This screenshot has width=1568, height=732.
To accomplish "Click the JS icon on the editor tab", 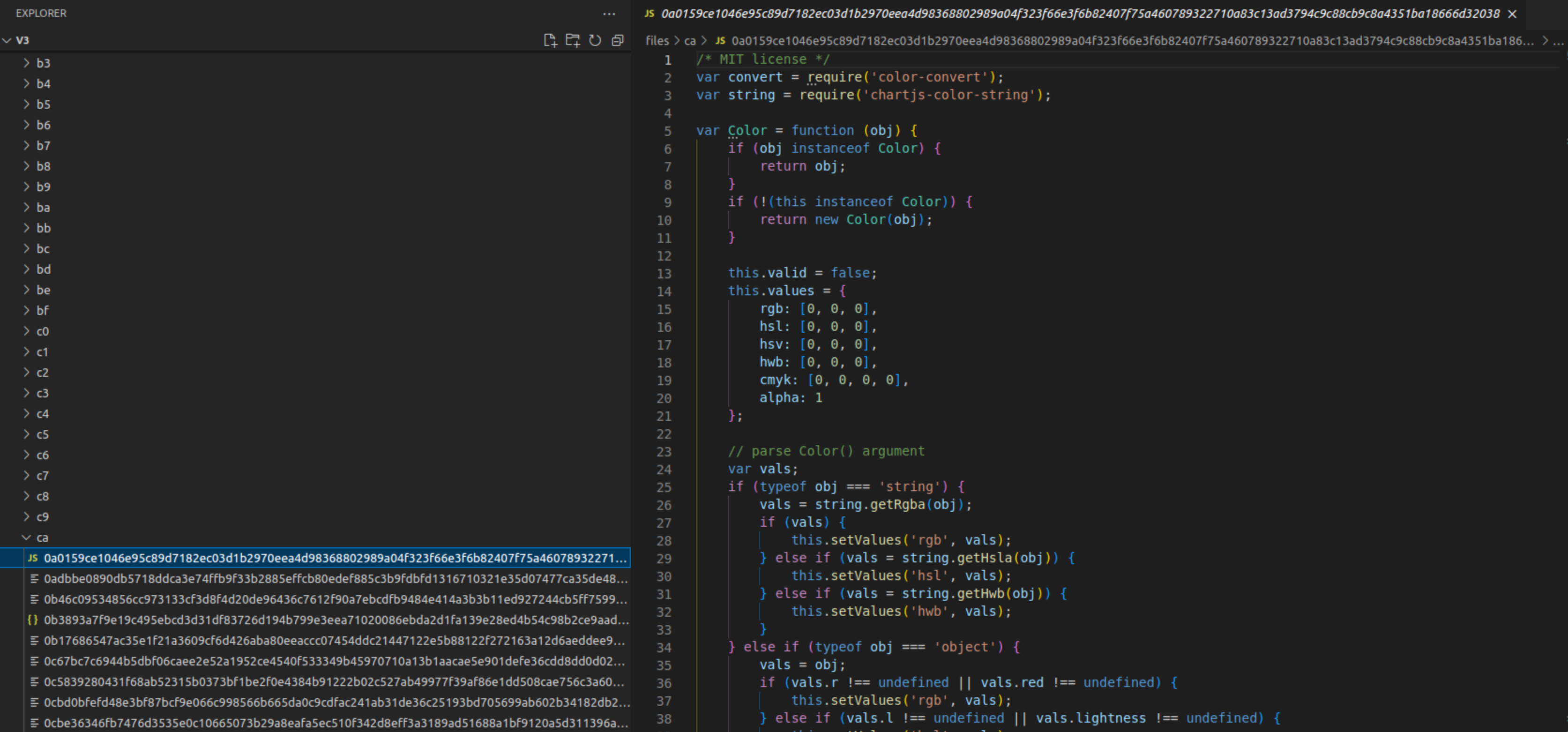I will coord(650,14).
